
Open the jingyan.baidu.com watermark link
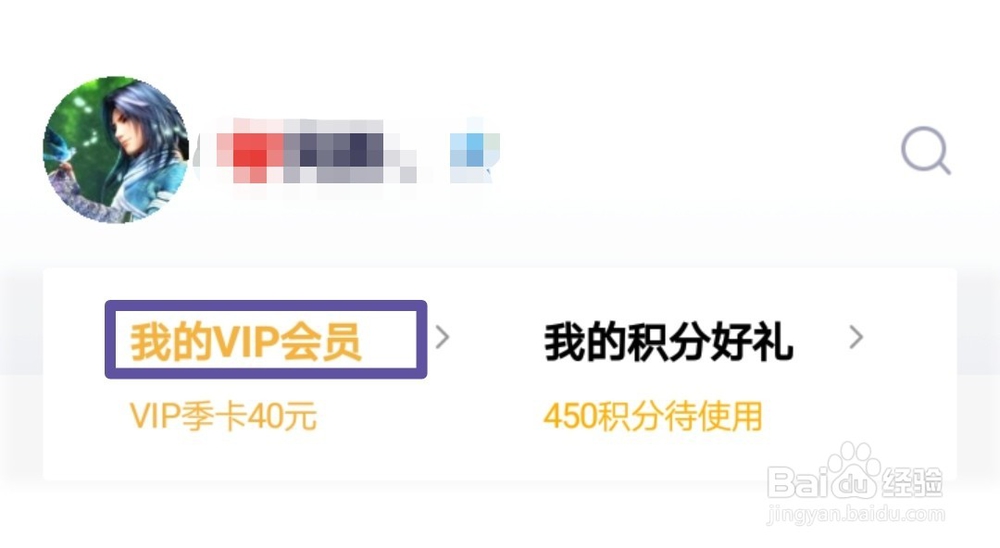[855, 514]
